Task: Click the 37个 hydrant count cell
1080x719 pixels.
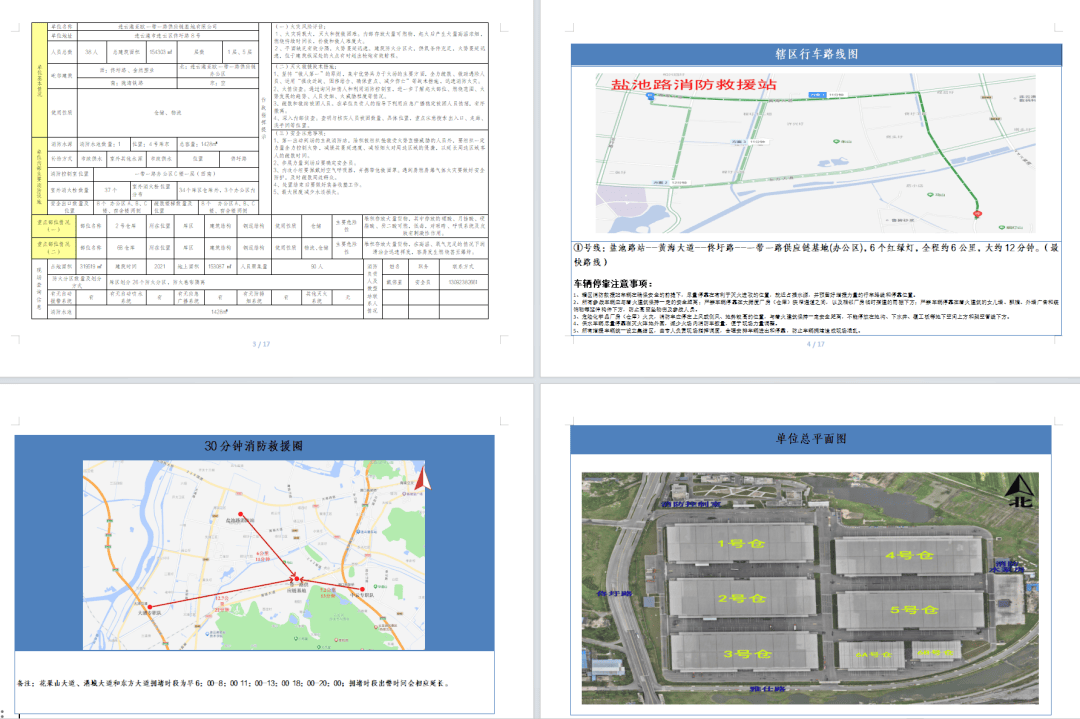Action: coord(111,189)
